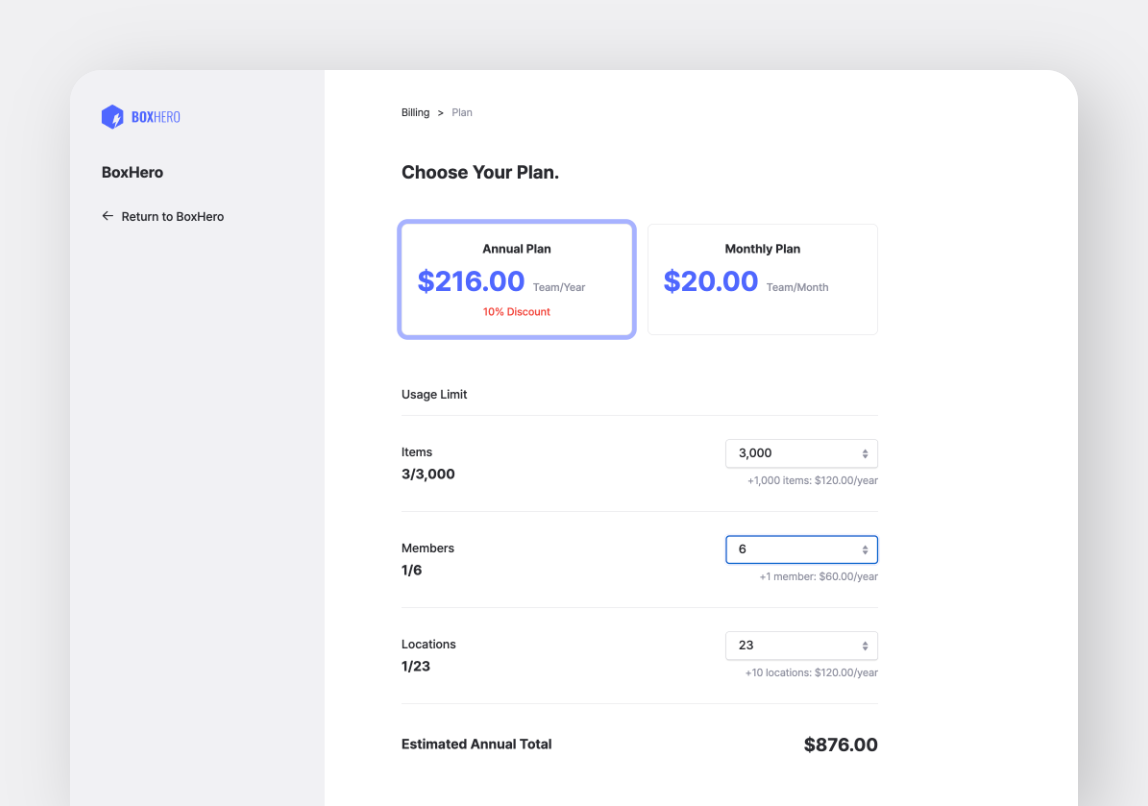Image resolution: width=1148 pixels, height=806 pixels.
Task: Click the Plan breadcrumb item
Action: pos(462,112)
